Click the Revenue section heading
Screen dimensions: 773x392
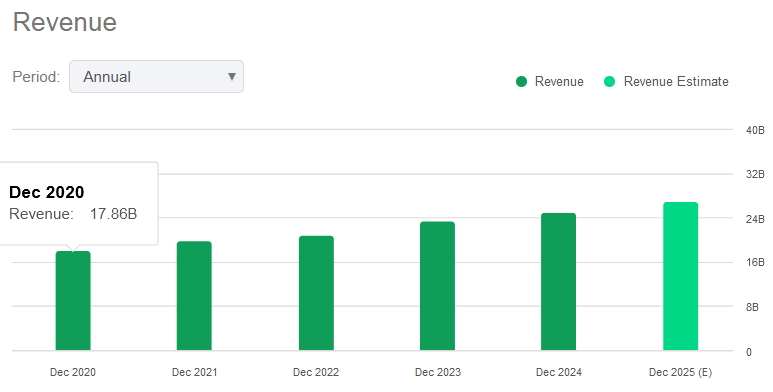click(x=65, y=22)
